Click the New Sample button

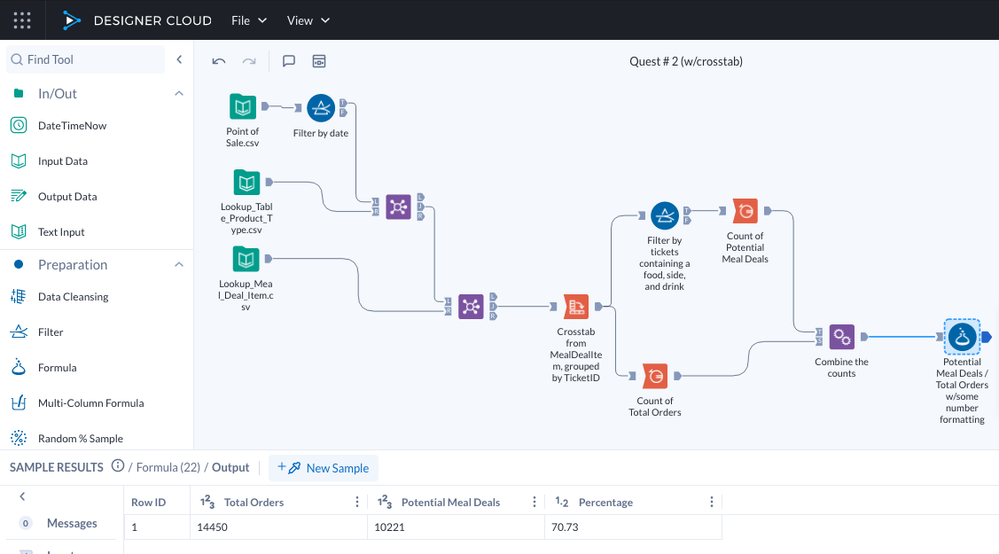324,468
